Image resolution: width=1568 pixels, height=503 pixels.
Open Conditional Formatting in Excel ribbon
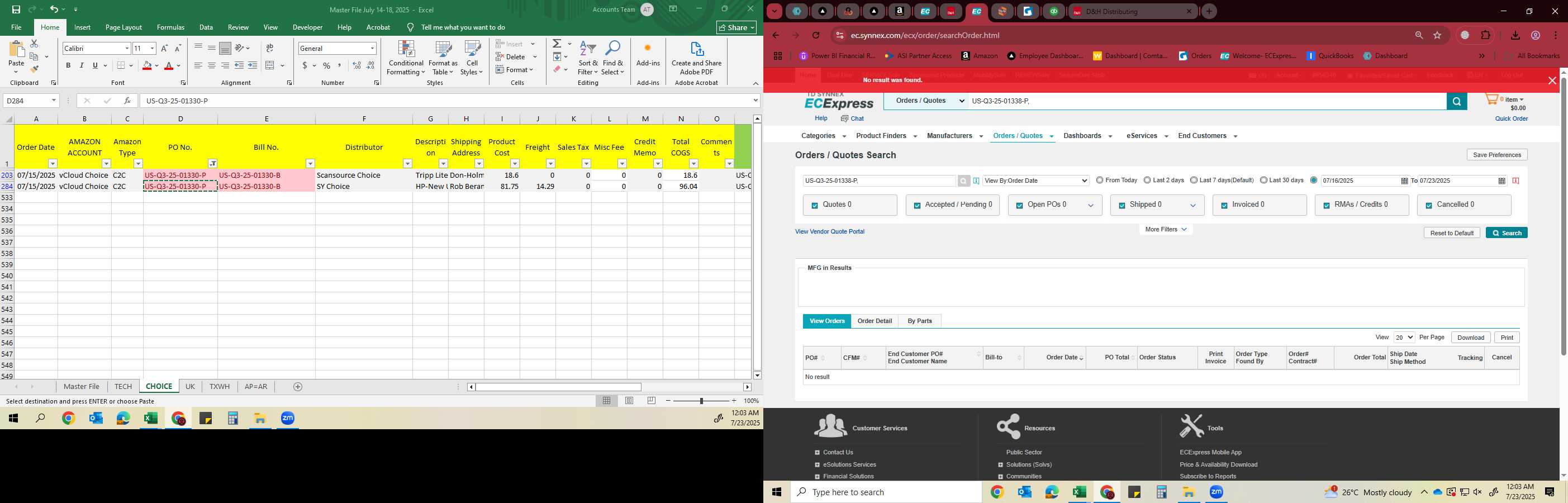406,58
